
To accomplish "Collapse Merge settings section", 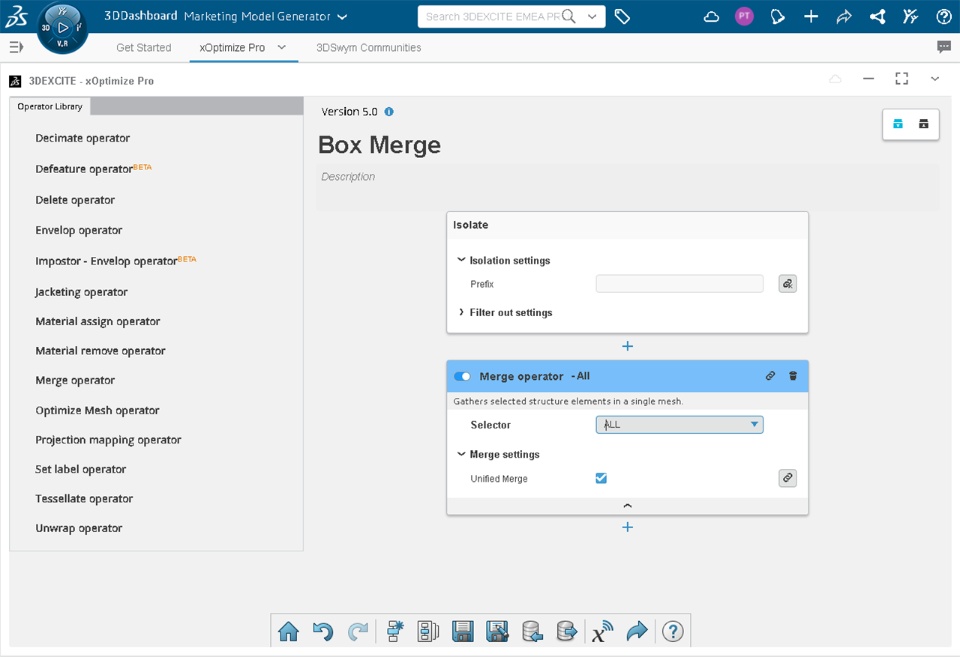I will tap(461, 454).
